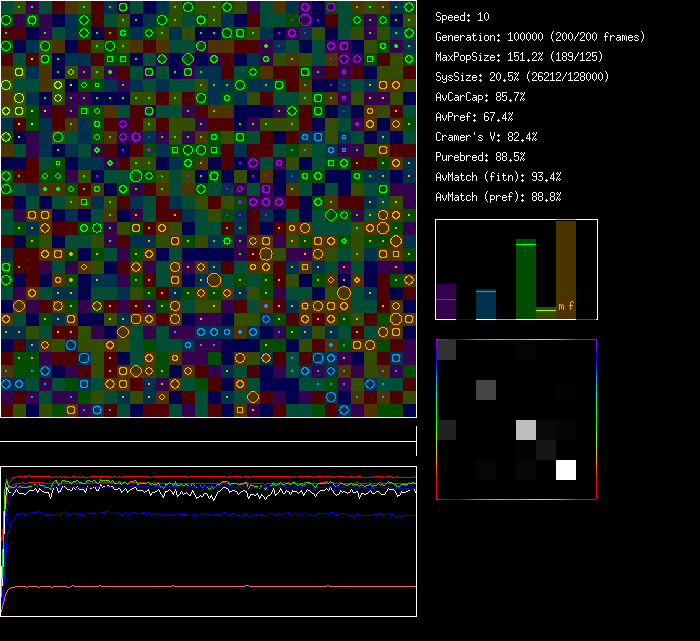Click the SysSize statistic line

tap(522, 77)
